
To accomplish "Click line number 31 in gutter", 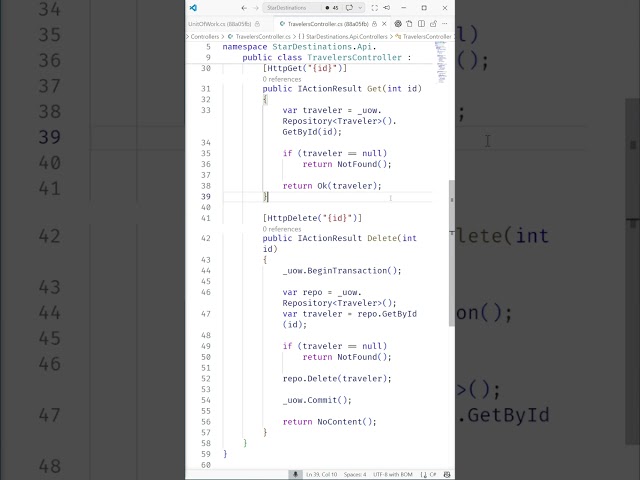I will [206, 89].
